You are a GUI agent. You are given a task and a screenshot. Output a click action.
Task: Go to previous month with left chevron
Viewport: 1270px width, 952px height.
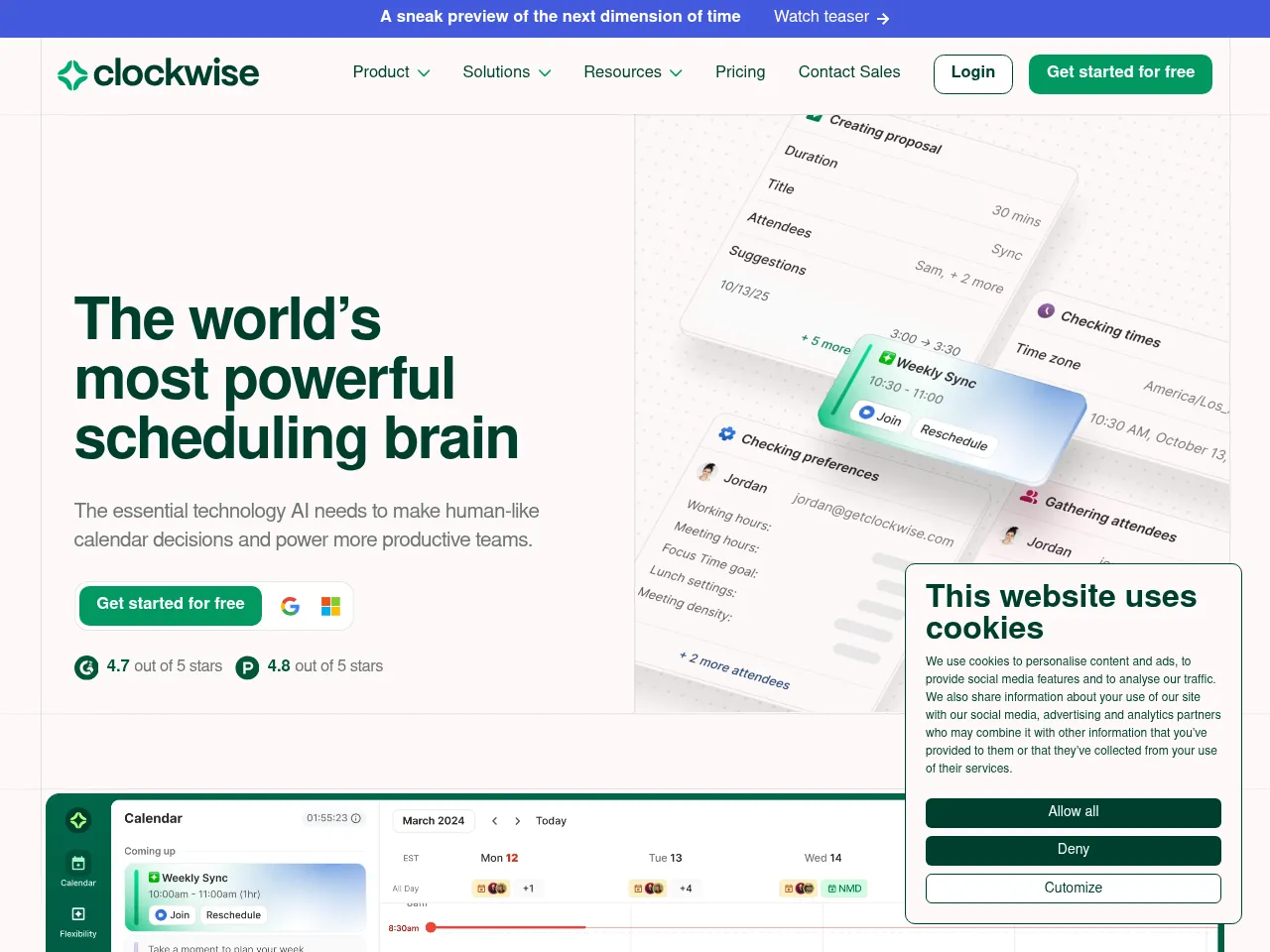[x=494, y=821]
